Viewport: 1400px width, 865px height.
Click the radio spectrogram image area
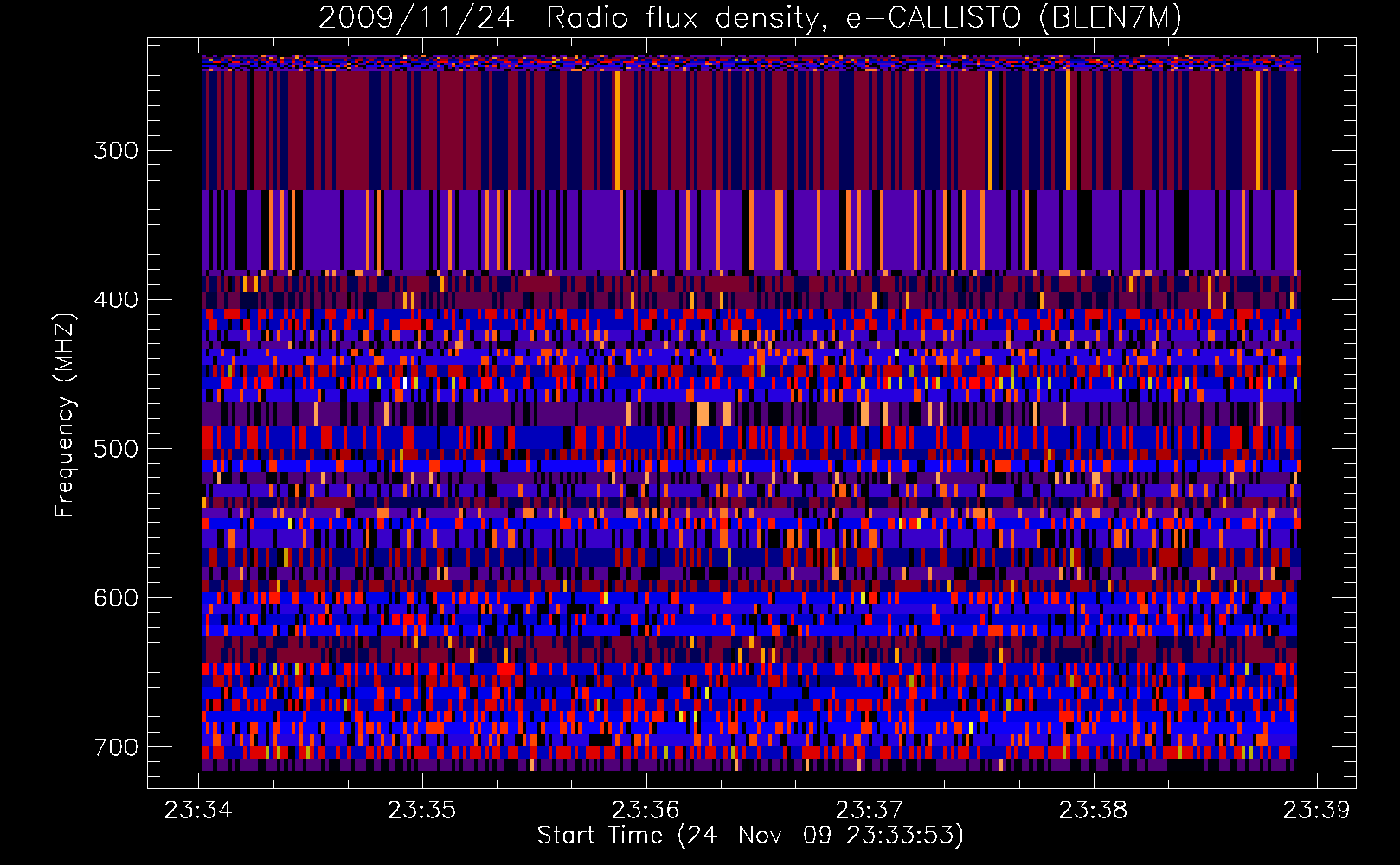(751, 413)
